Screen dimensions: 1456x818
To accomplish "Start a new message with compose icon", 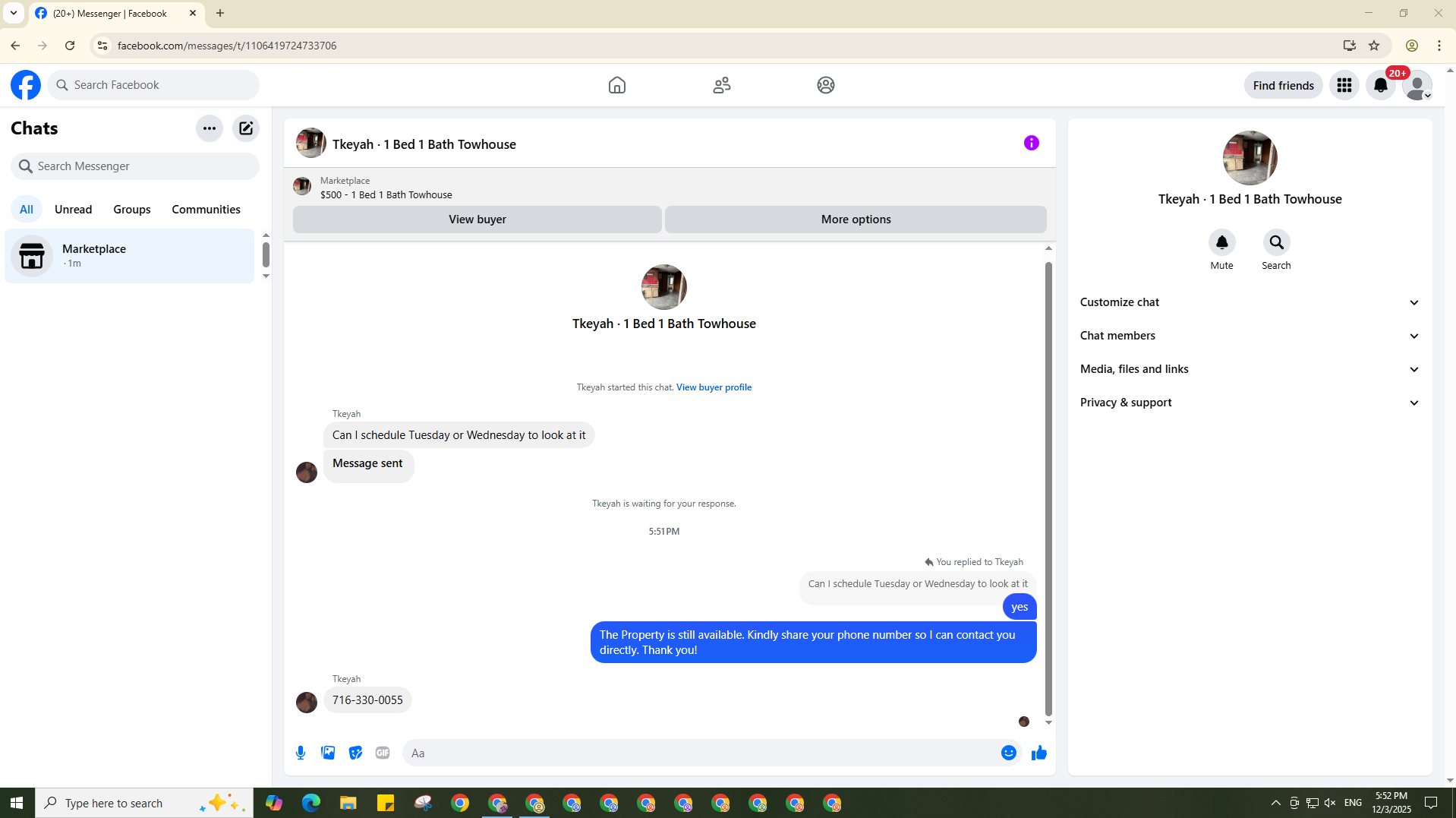I will tap(246, 128).
